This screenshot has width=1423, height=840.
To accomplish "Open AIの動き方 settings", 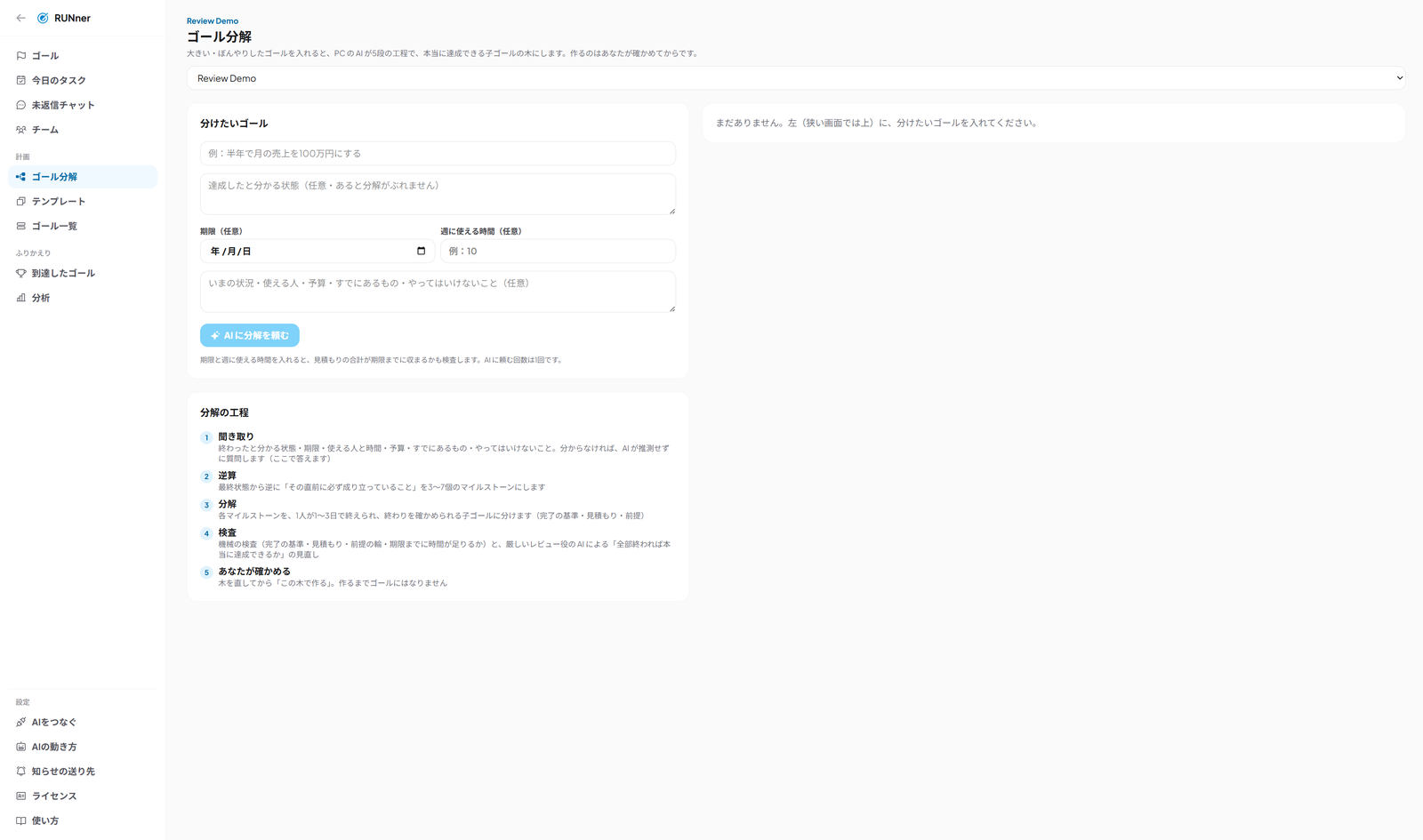I will click(83, 747).
